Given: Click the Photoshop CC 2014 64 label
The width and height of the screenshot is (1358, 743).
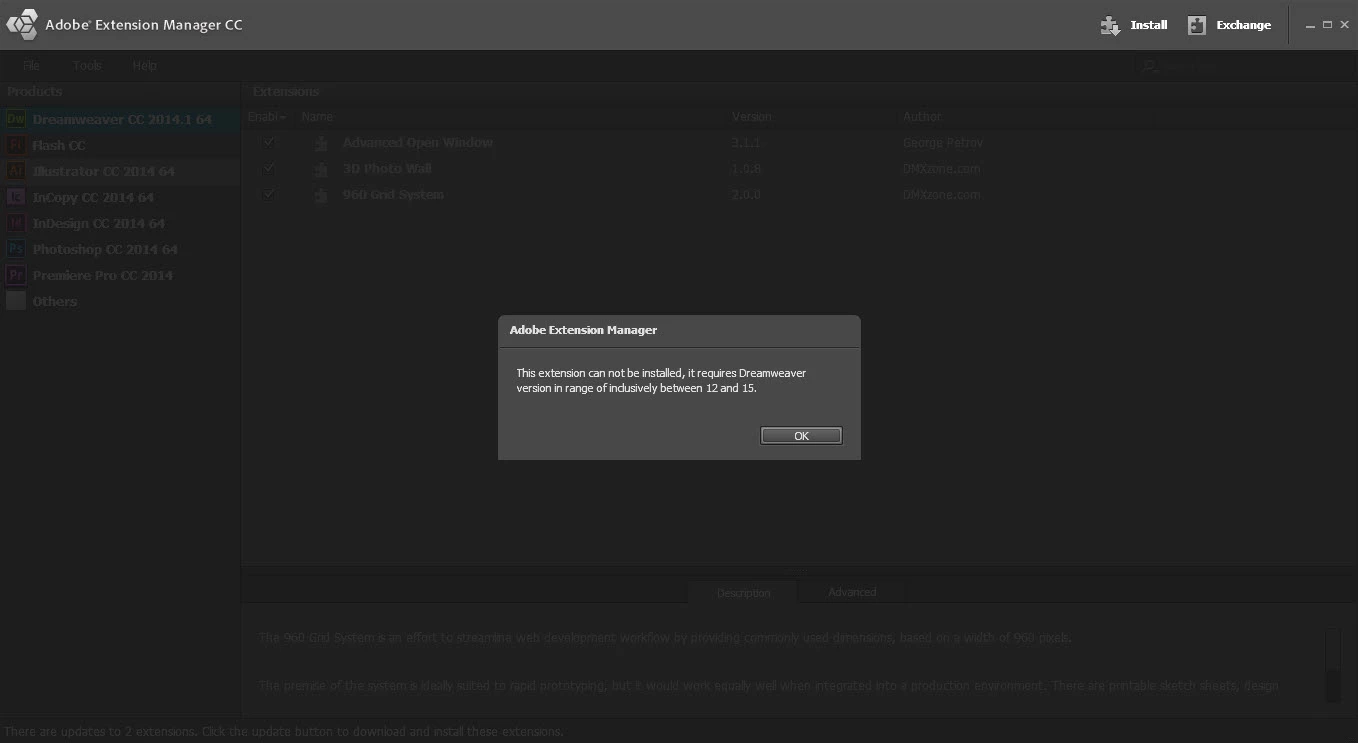Looking at the screenshot, I should (105, 249).
